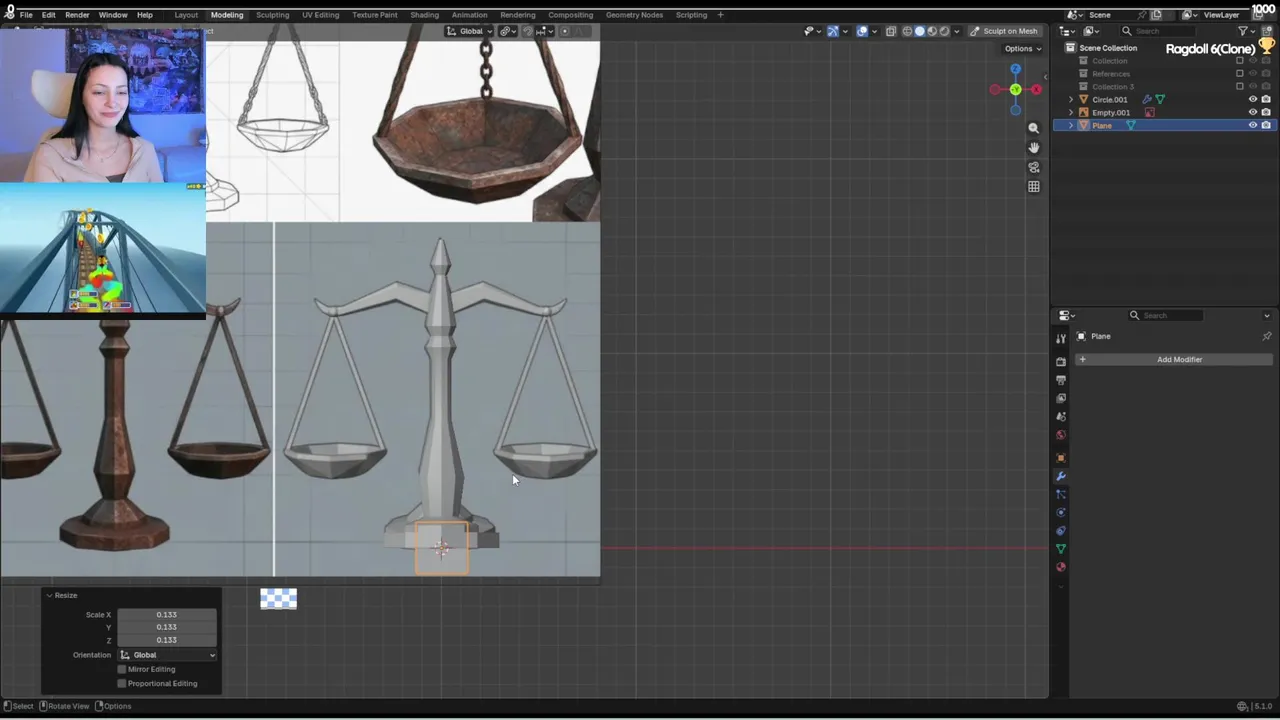This screenshot has width=1280, height=720.
Task: Switch to the UV Editing workspace tab
Action: [320, 15]
